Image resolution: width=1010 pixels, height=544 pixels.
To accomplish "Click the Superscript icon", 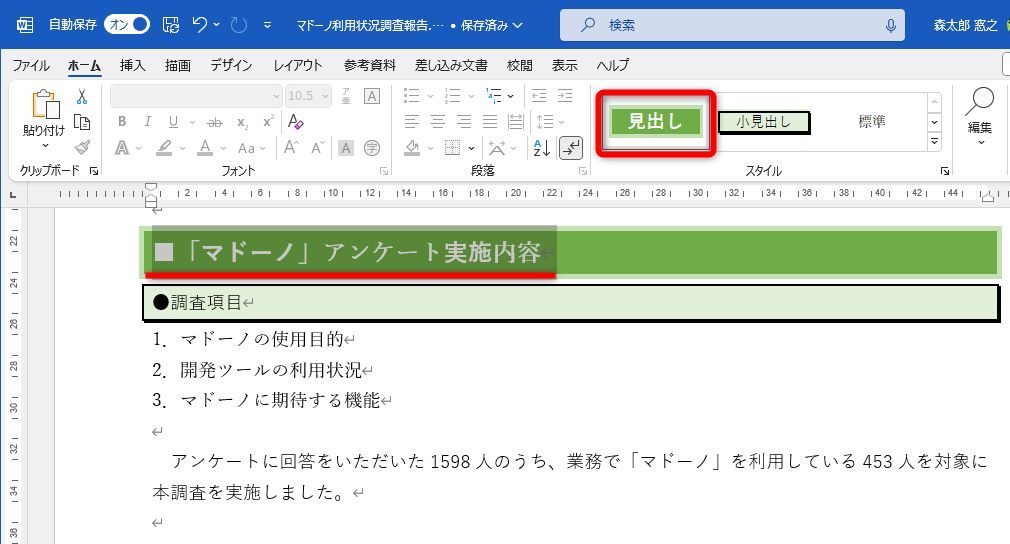I will coord(268,121).
